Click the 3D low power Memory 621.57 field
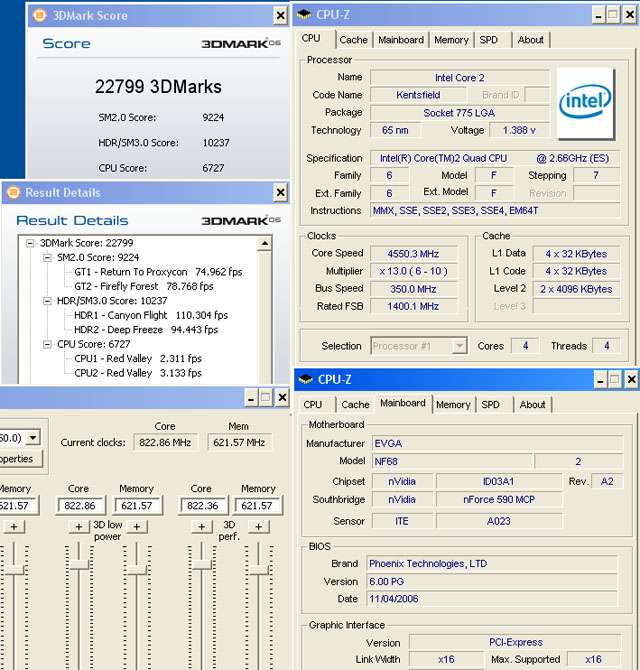The height and width of the screenshot is (670, 640). pyautogui.click(x=137, y=505)
